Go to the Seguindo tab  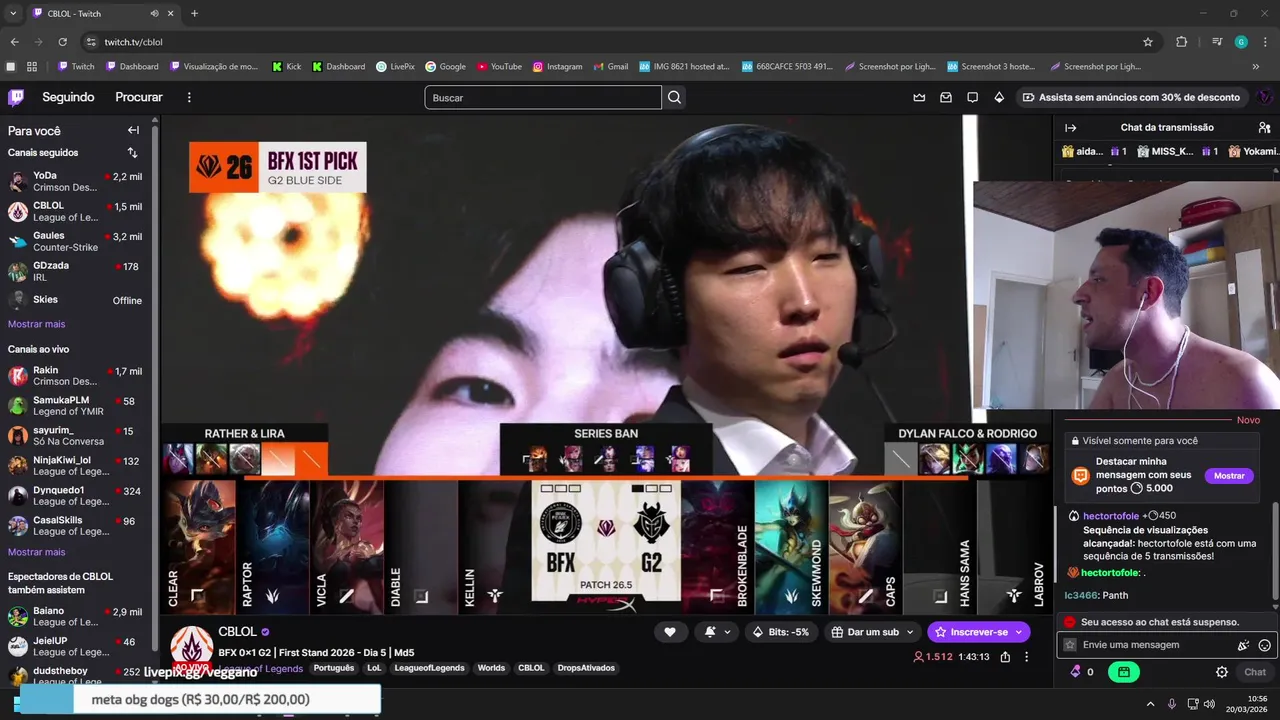click(68, 97)
